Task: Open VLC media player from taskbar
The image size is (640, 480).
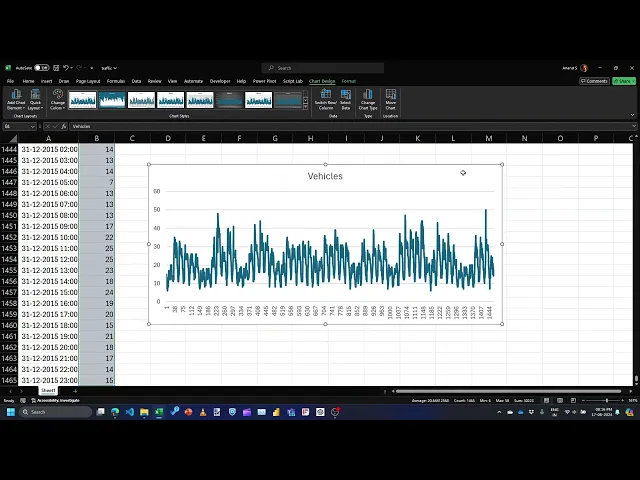Action: (x=203, y=412)
